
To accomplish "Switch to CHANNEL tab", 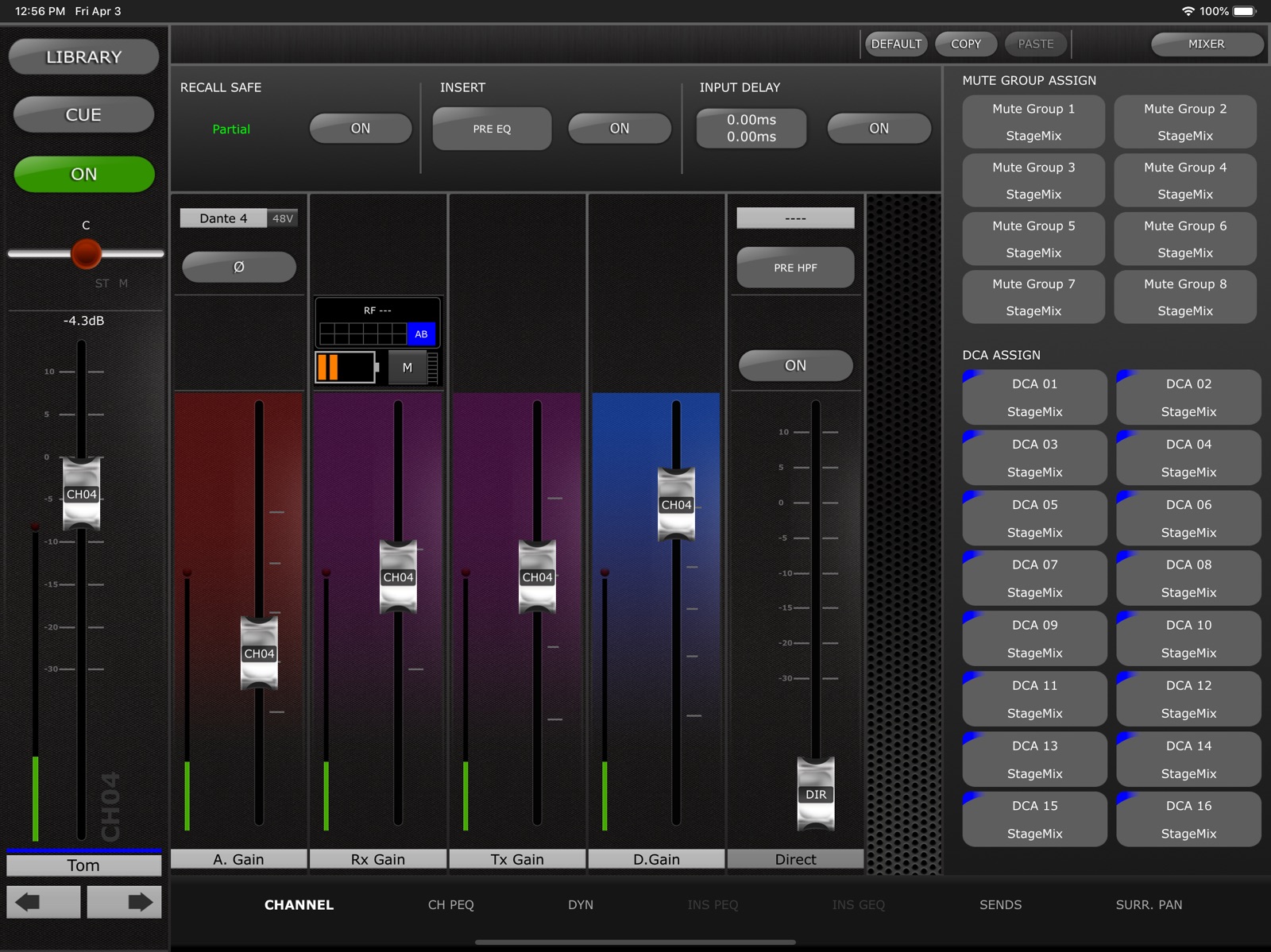I will [299, 904].
